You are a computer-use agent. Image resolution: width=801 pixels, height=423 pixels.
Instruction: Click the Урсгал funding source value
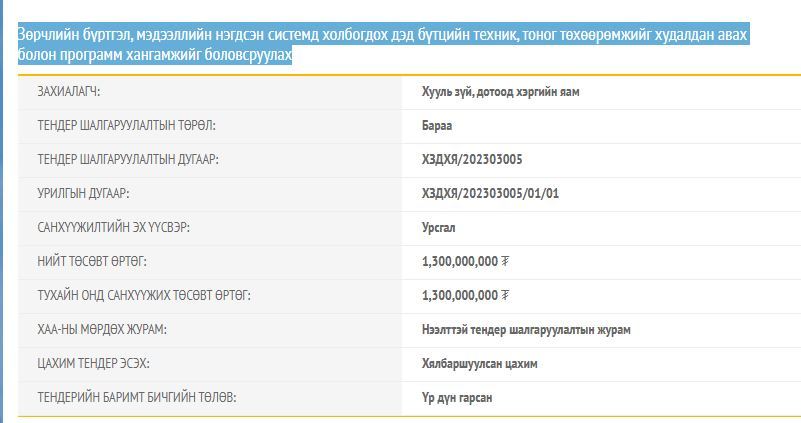tap(438, 228)
